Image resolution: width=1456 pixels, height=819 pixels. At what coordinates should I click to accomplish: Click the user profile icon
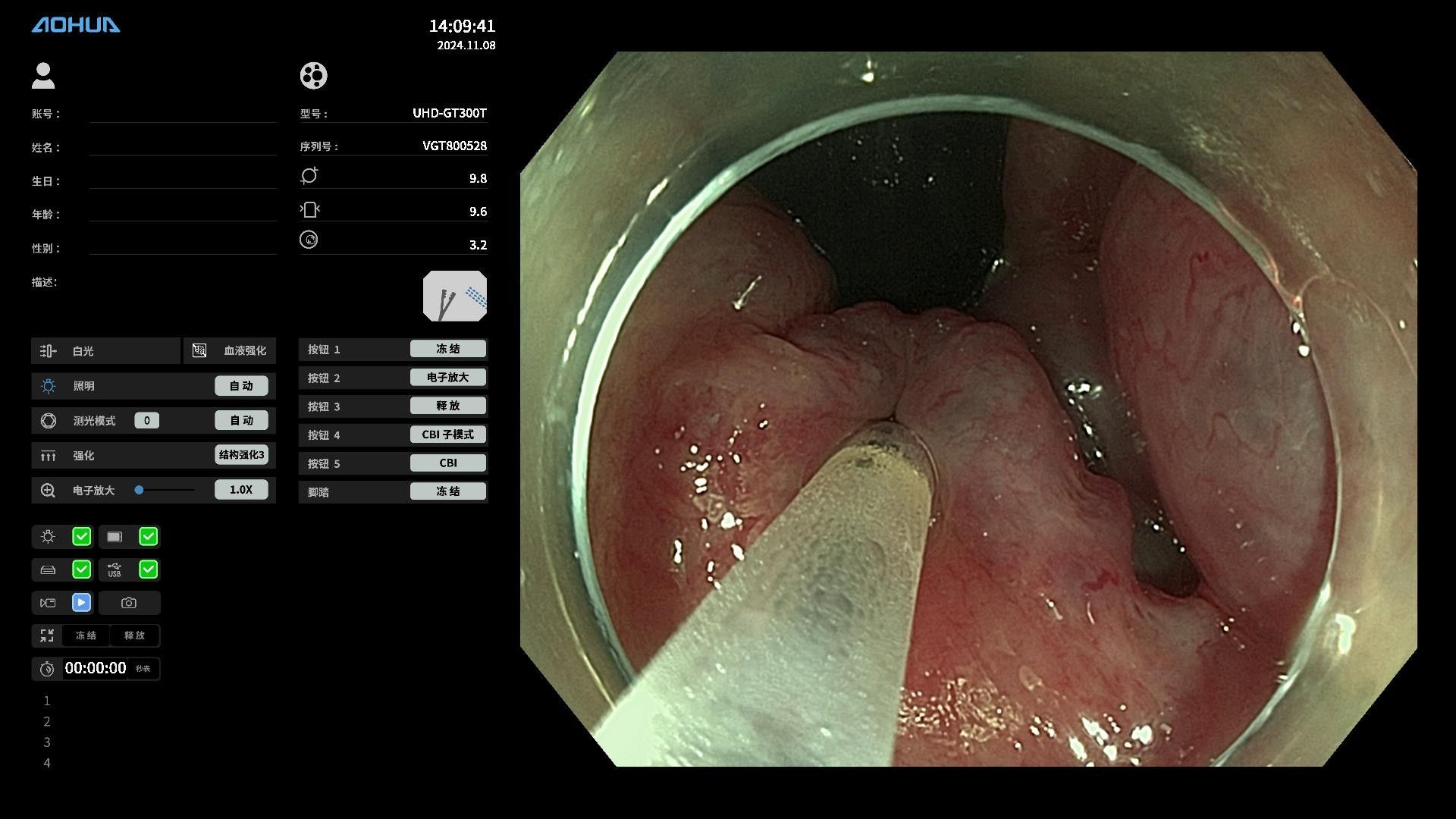point(43,76)
